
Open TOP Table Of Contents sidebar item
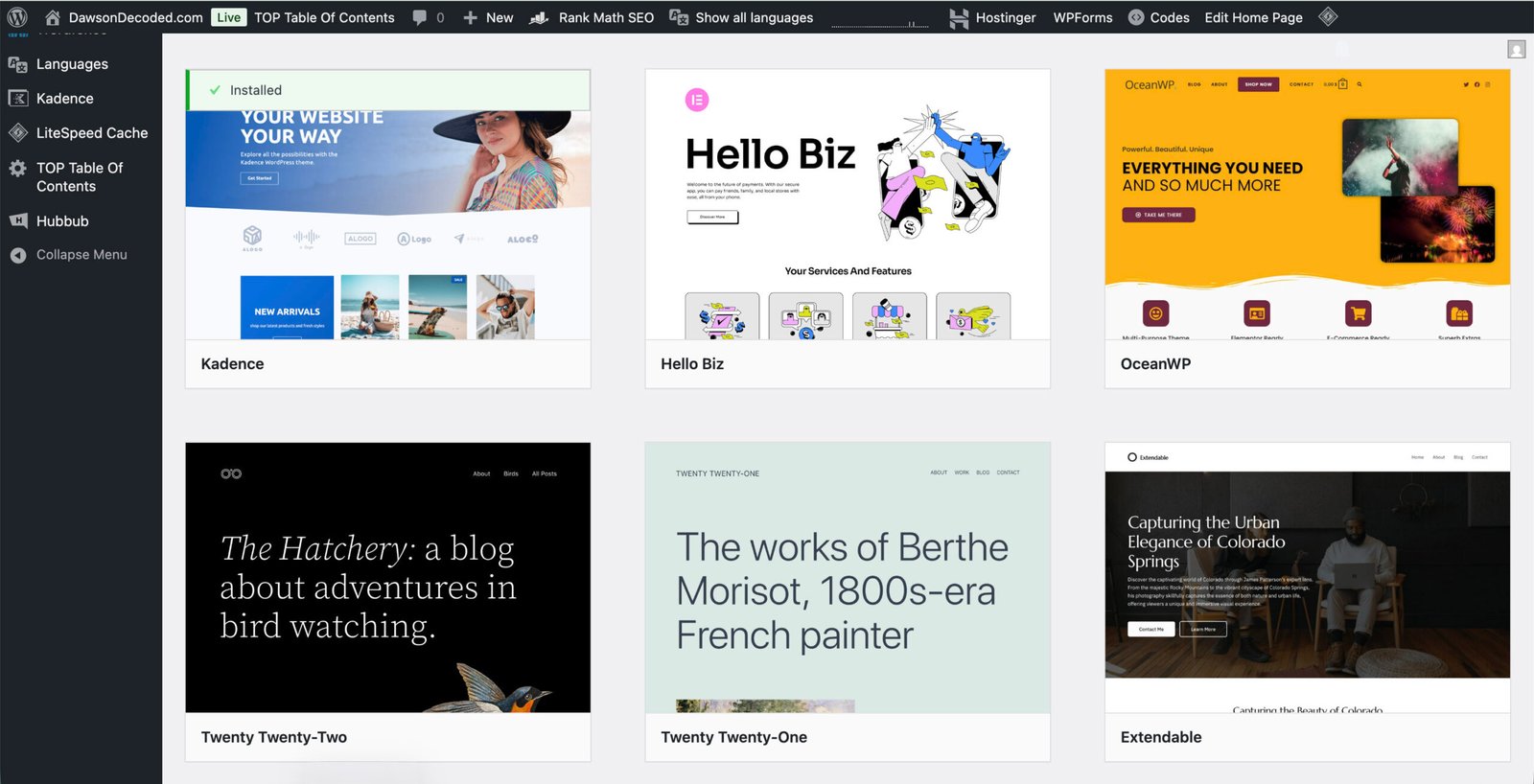click(x=81, y=177)
